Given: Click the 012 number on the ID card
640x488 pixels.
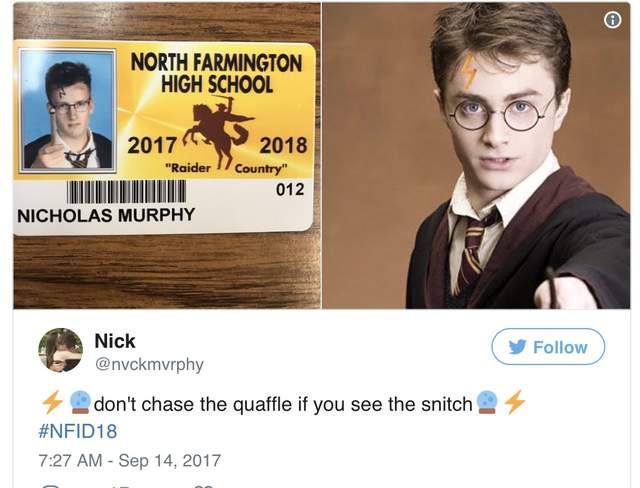Looking at the screenshot, I should (290, 189).
